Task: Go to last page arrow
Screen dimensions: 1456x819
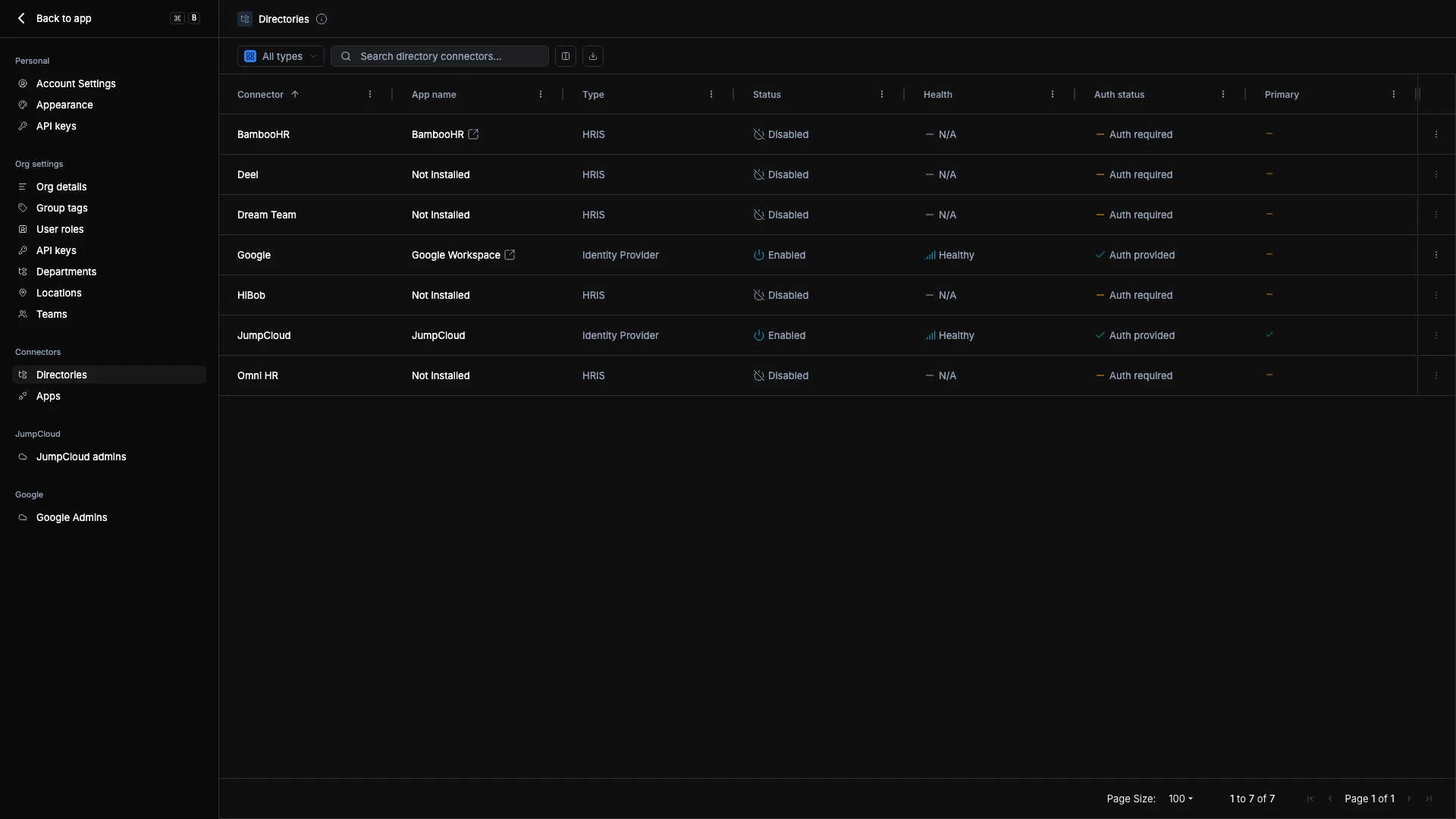Action: [1429, 799]
